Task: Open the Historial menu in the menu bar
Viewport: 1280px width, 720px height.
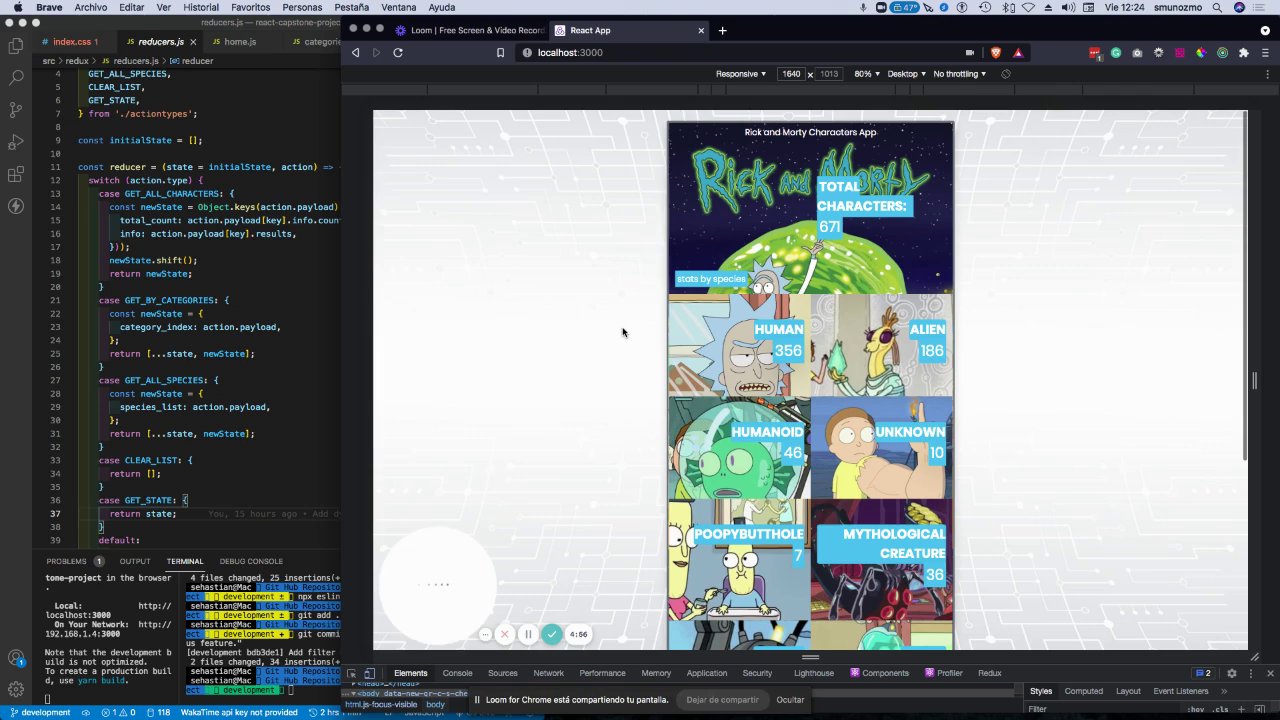Action: [x=201, y=7]
